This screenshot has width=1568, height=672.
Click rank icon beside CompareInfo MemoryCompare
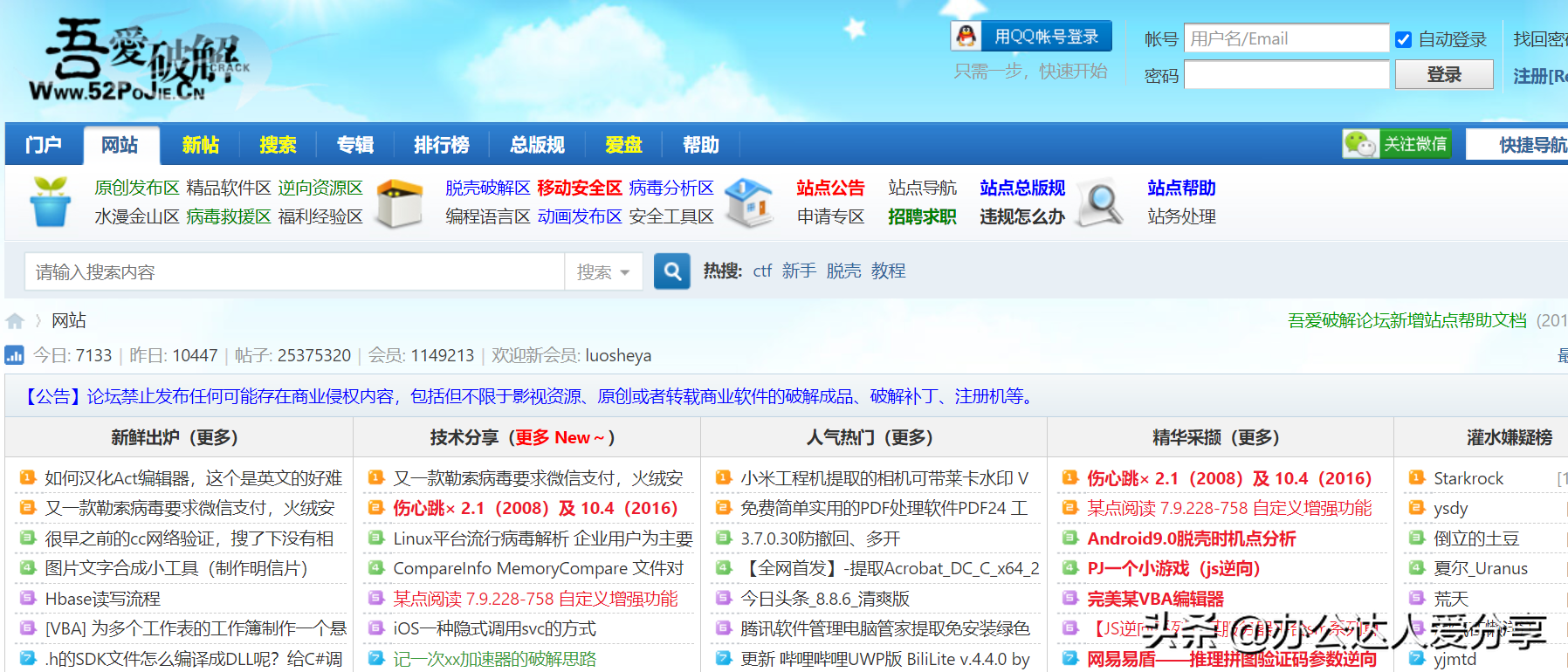point(376,569)
